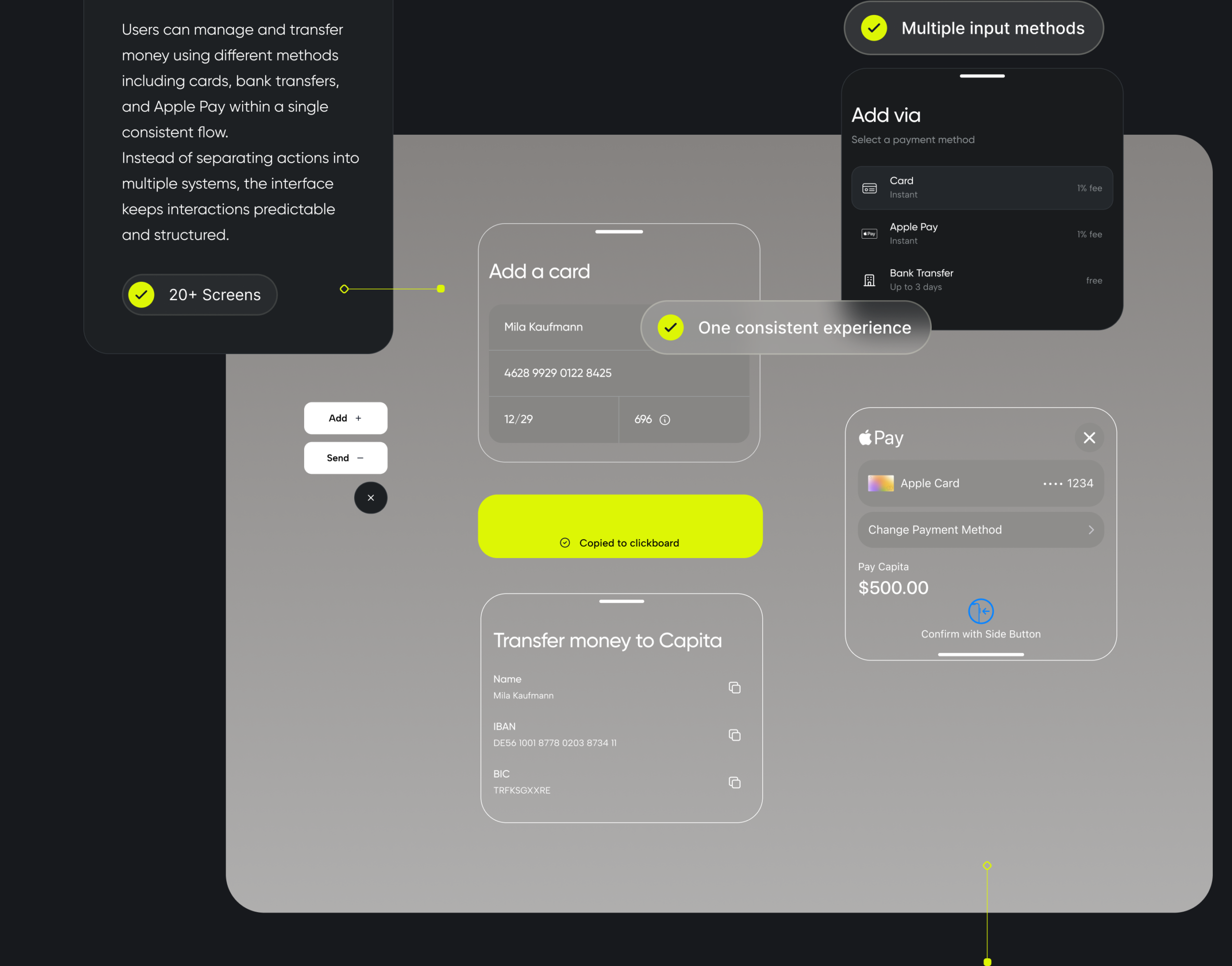Click the 20+ Screens checkmark
Image resolution: width=1232 pixels, height=966 pixels.
(141, 295)
